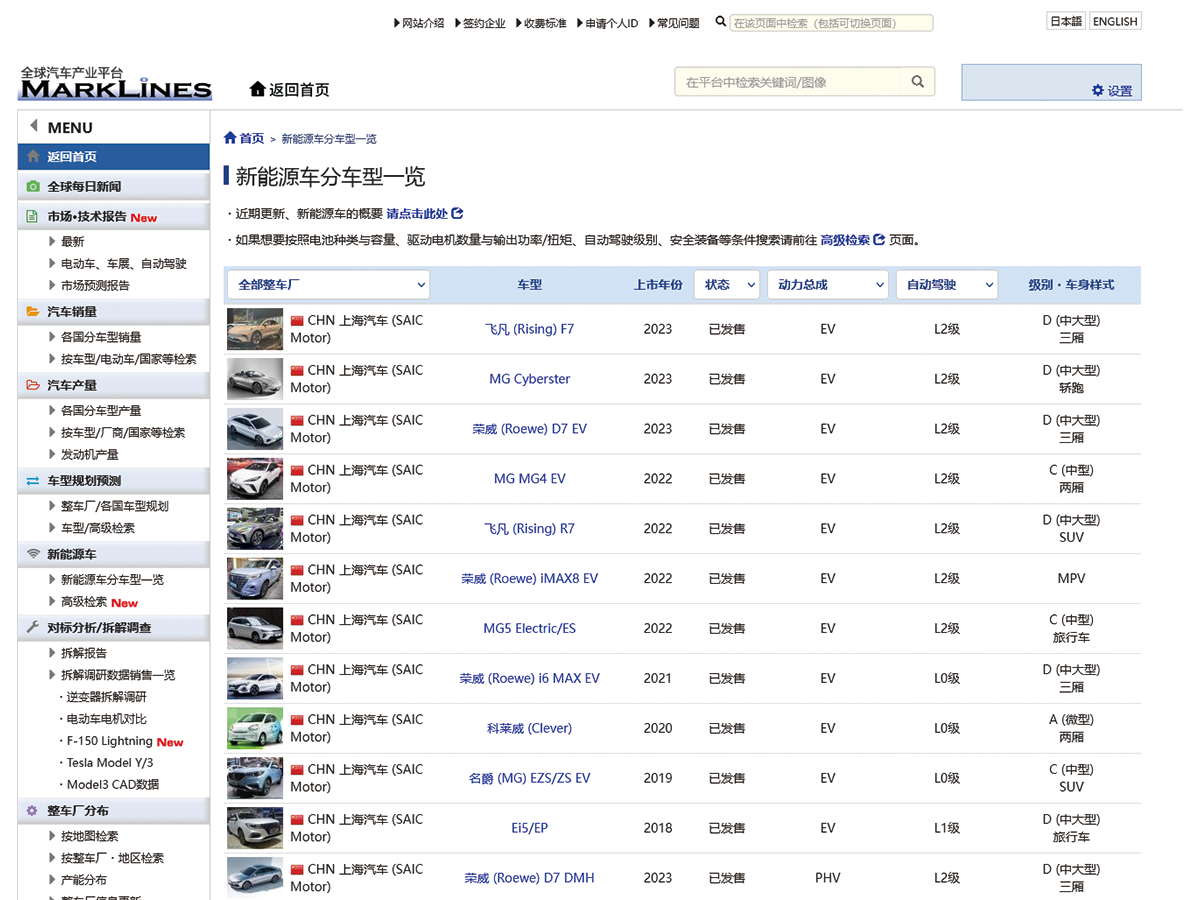Open 收费标准 top menu item

click(x=541, y=23)
